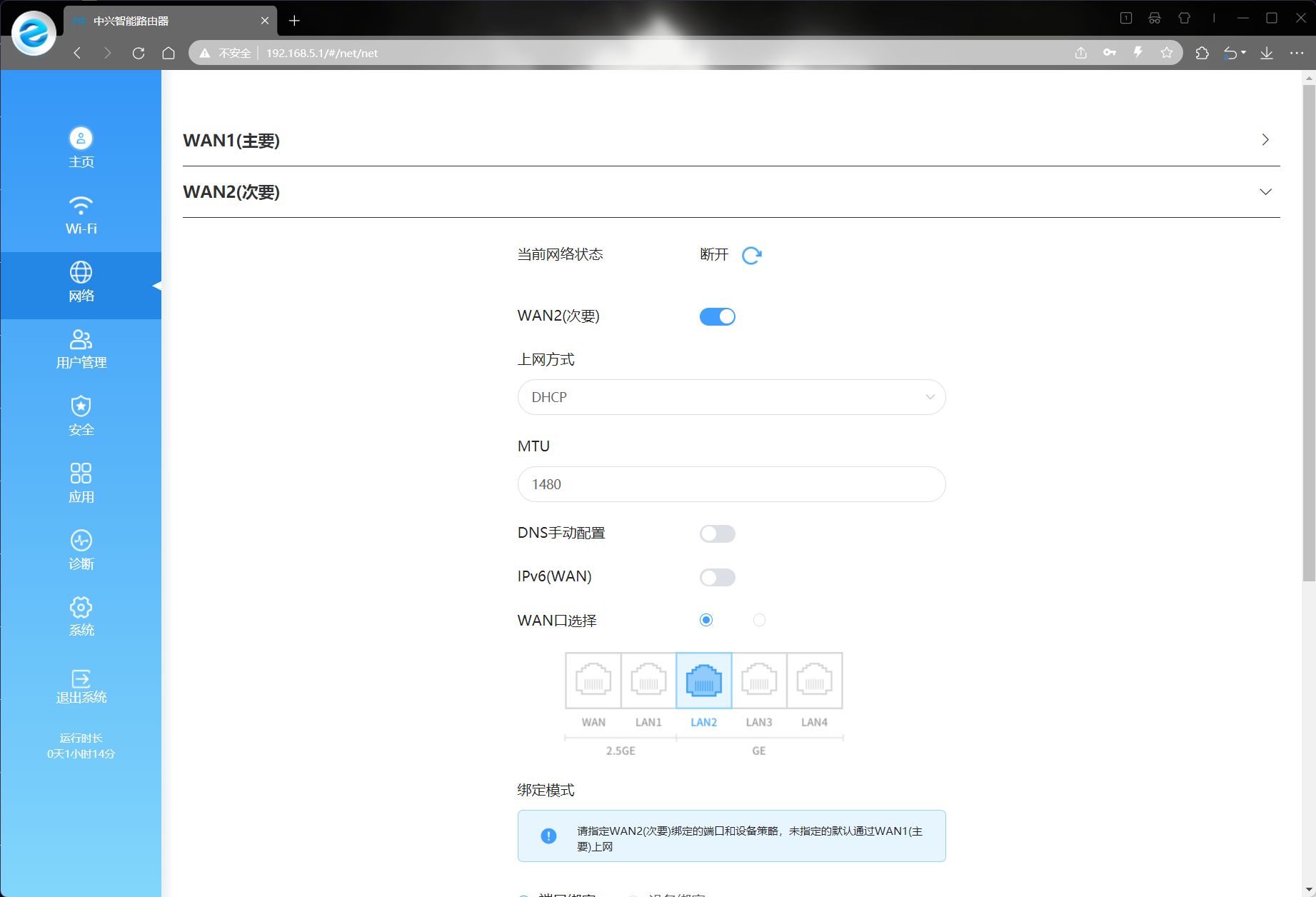The width and height of the screenshot is (1316, 897).
Task: Select the LAN3 port icon
Action: click(x=759, y=681)
